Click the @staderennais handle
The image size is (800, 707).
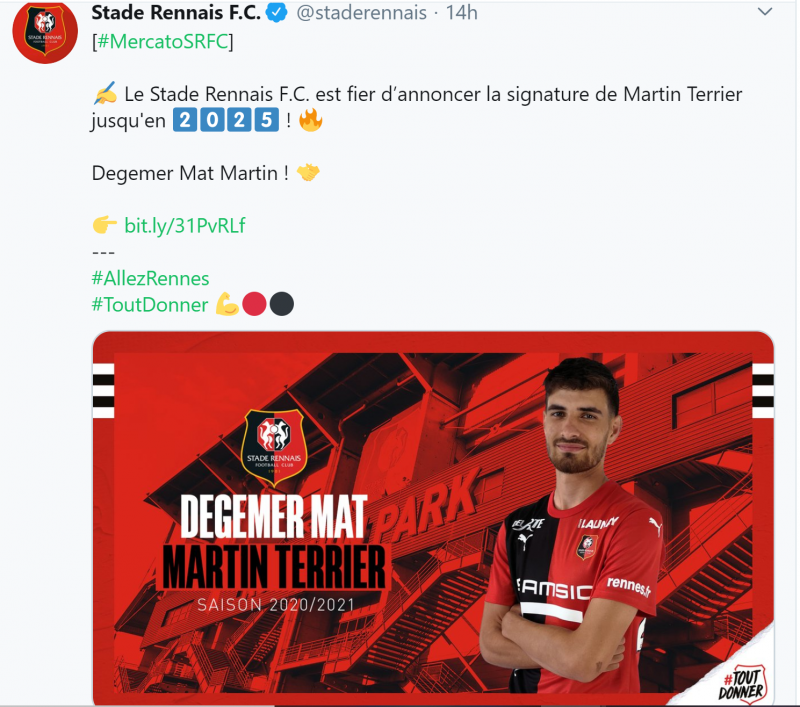pos(361,13)
